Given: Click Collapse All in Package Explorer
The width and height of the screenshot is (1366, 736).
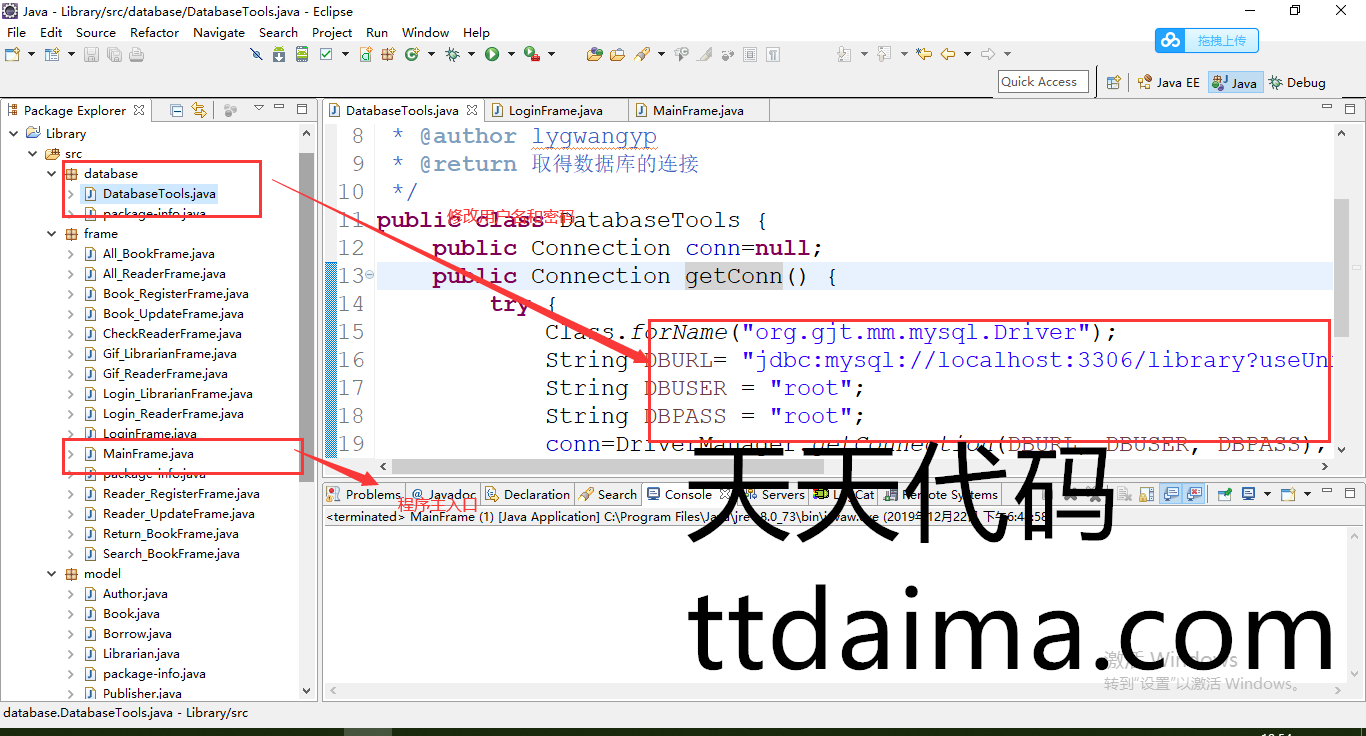Looking at the screenshot, I should tap(176, 110).
